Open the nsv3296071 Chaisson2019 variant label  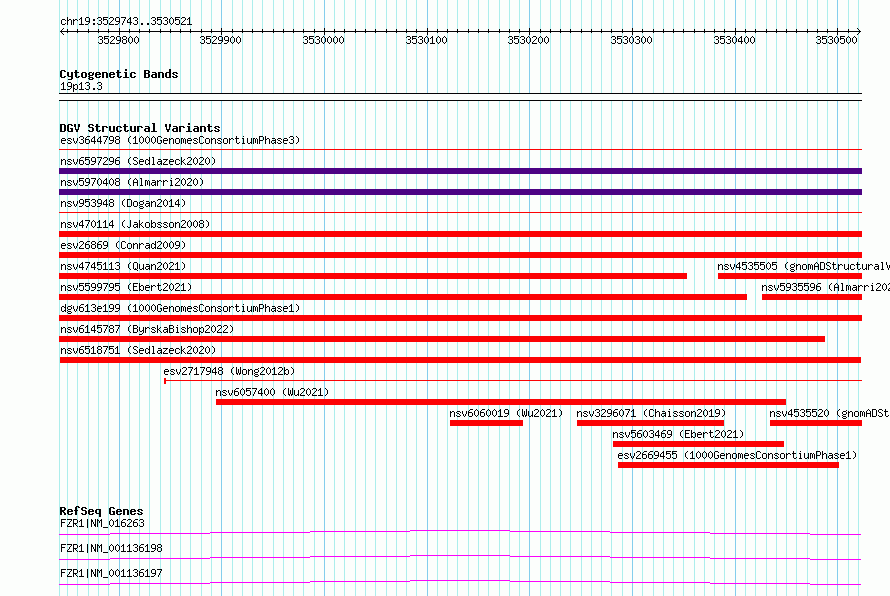[651, 413]
